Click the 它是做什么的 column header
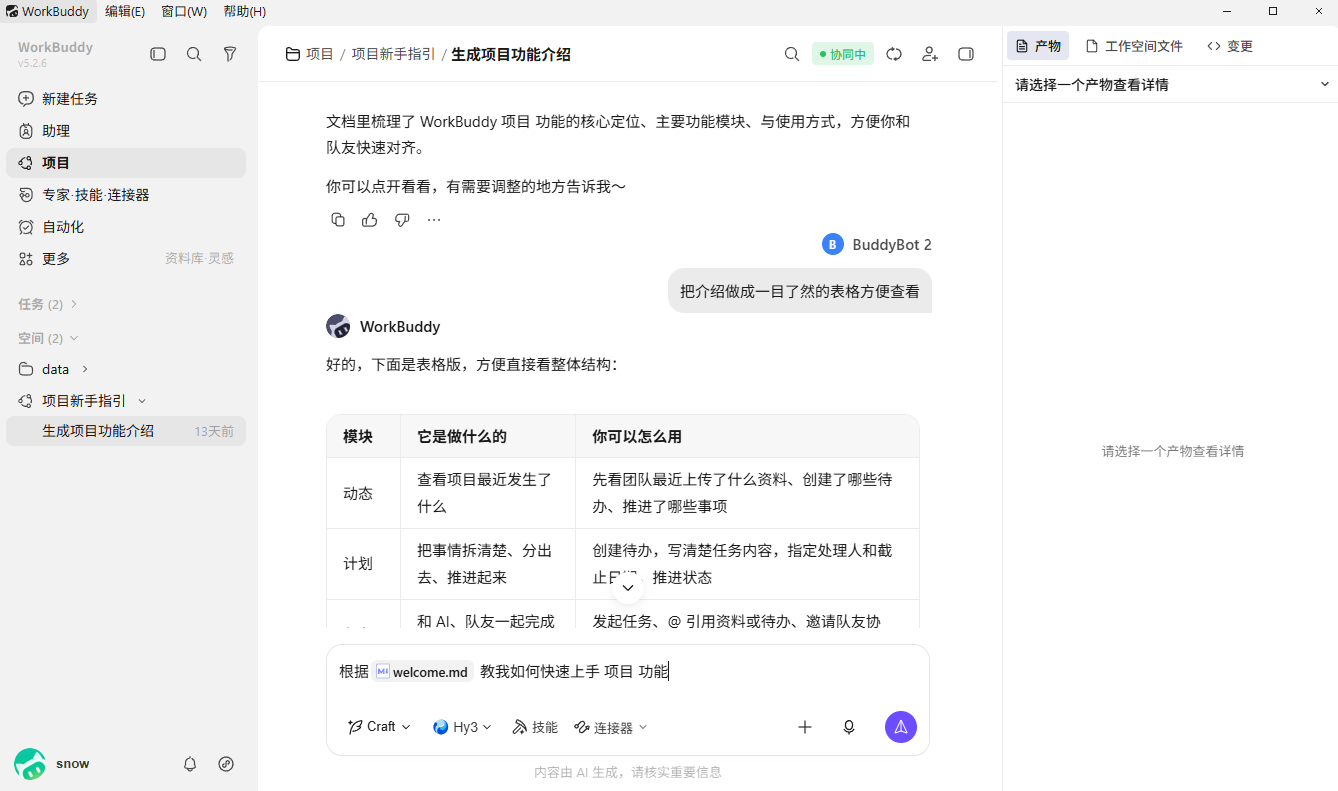Screen dimensions: 1338x791 (488, 436)
